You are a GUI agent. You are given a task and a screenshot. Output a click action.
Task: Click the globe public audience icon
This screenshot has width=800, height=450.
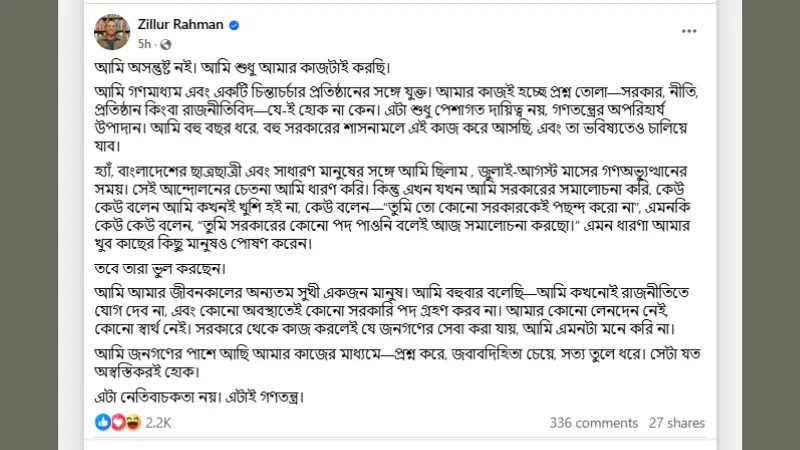165,44
